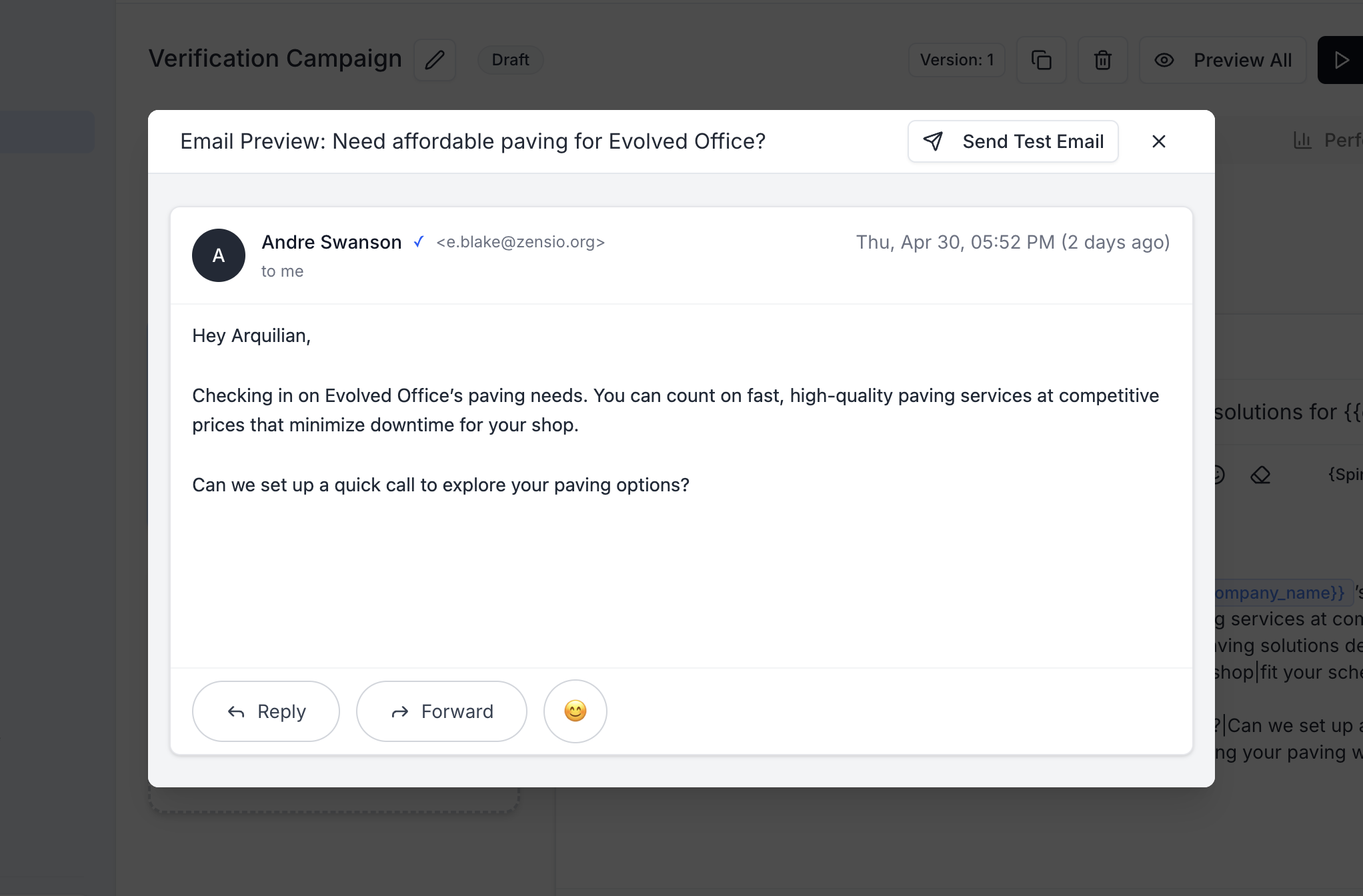Click the email timestamp Thu, Apr 30
Image resolution: width=1363 pixels, height=896 pixels.
coord(1013,242)
